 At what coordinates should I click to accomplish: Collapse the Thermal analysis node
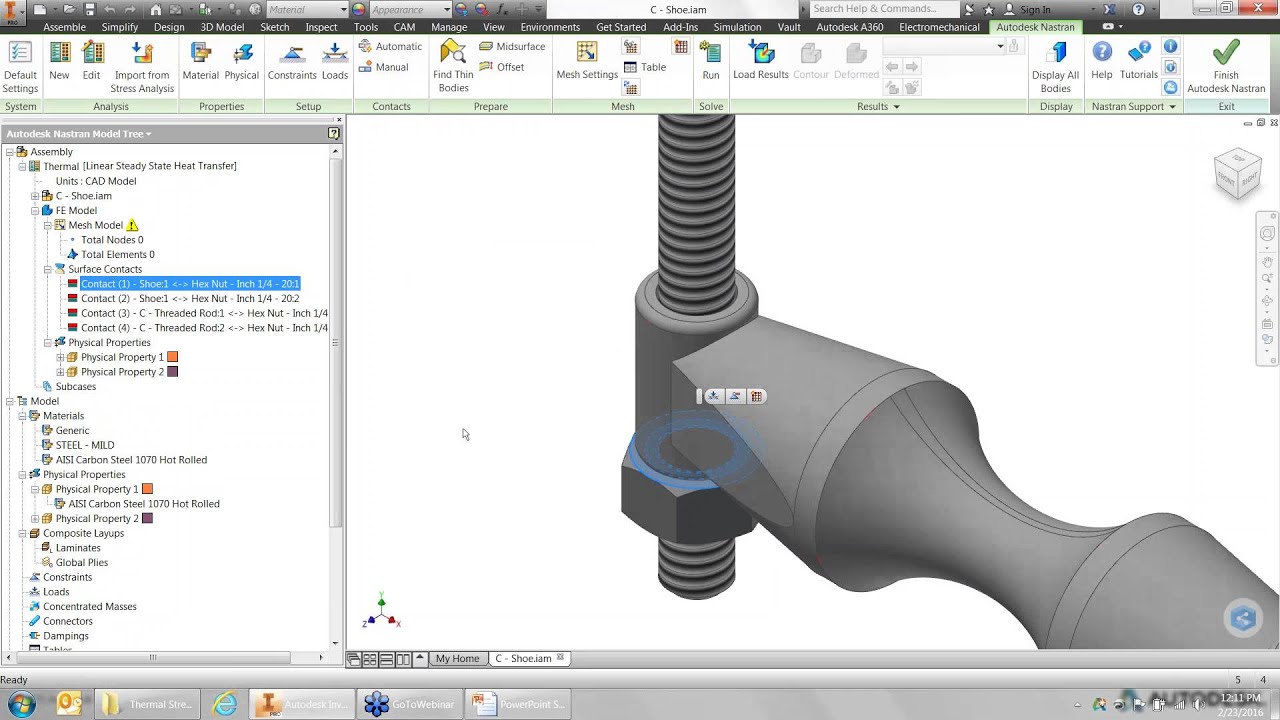point(22,166)
